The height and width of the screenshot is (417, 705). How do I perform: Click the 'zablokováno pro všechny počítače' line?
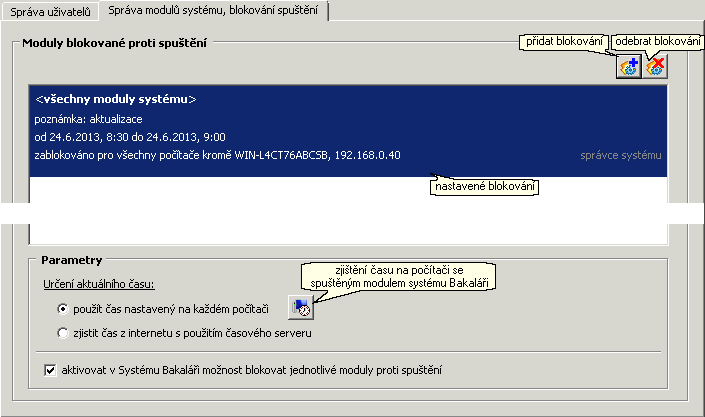(x=217, y=155)
